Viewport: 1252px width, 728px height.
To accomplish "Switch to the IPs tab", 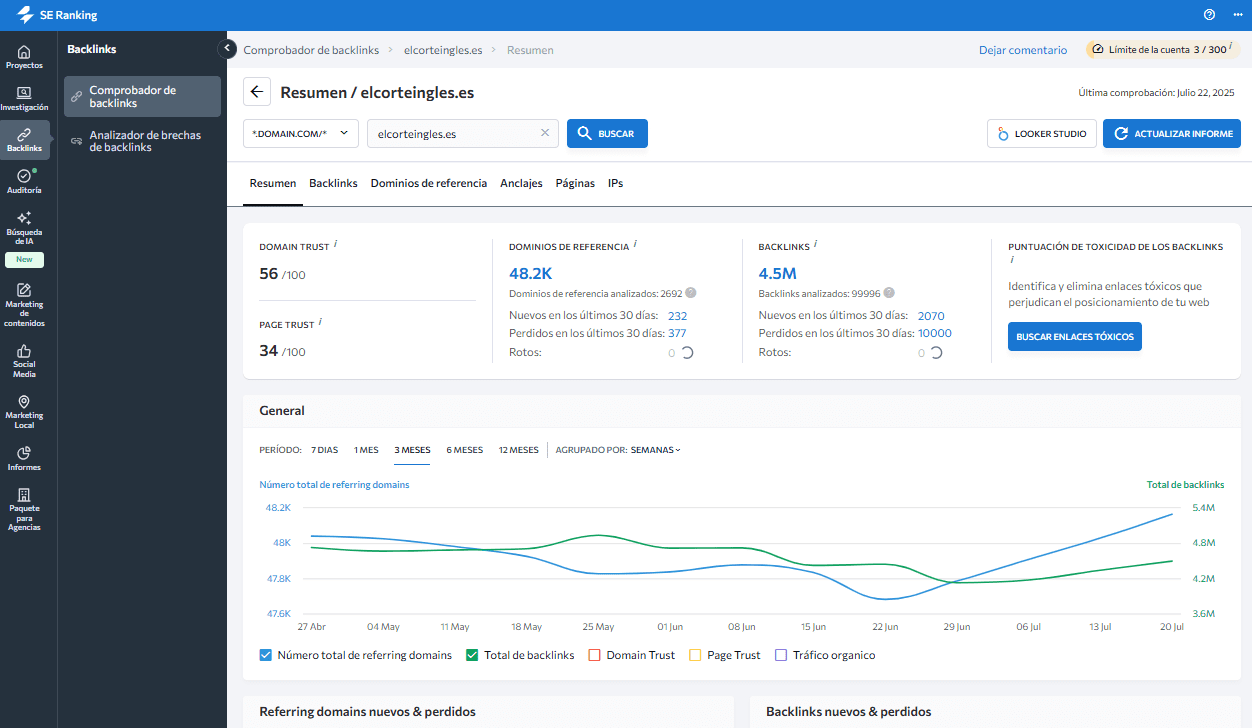I will (616, 183).
